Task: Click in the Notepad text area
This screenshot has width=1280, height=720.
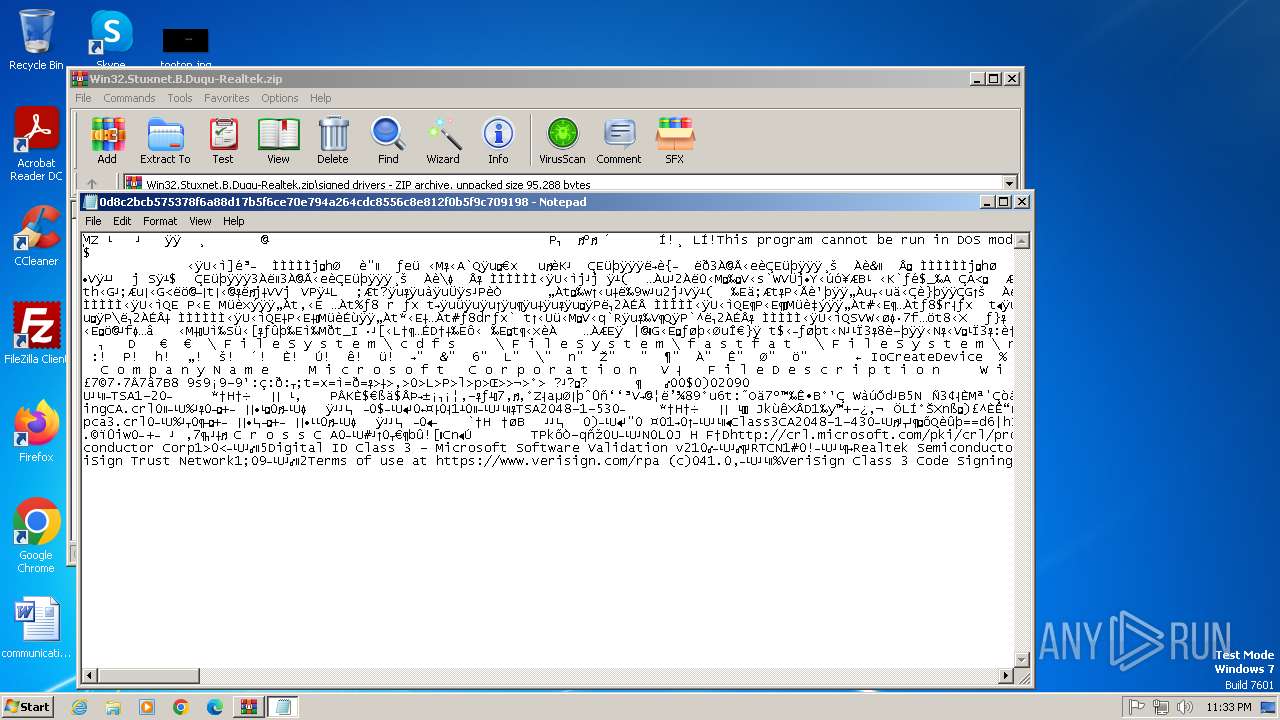Action: (x=547, y=450)
